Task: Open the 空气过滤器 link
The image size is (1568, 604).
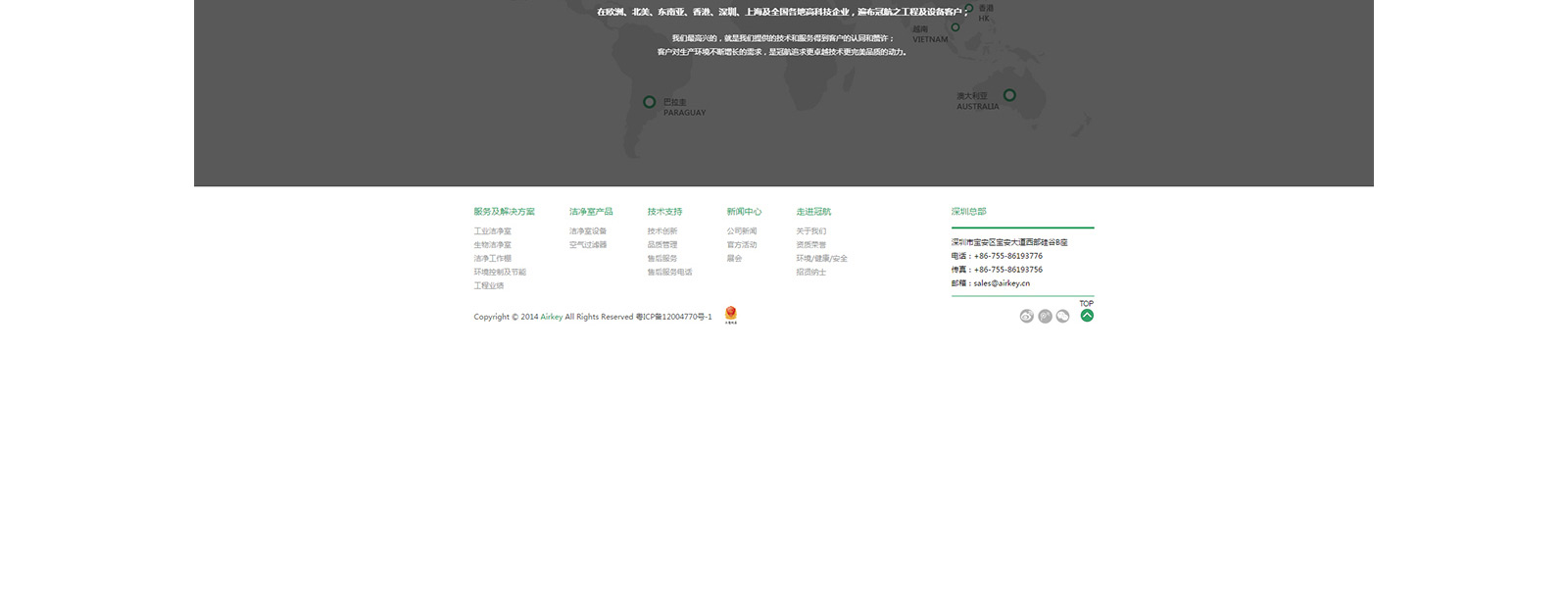Action: pos(588,245)
